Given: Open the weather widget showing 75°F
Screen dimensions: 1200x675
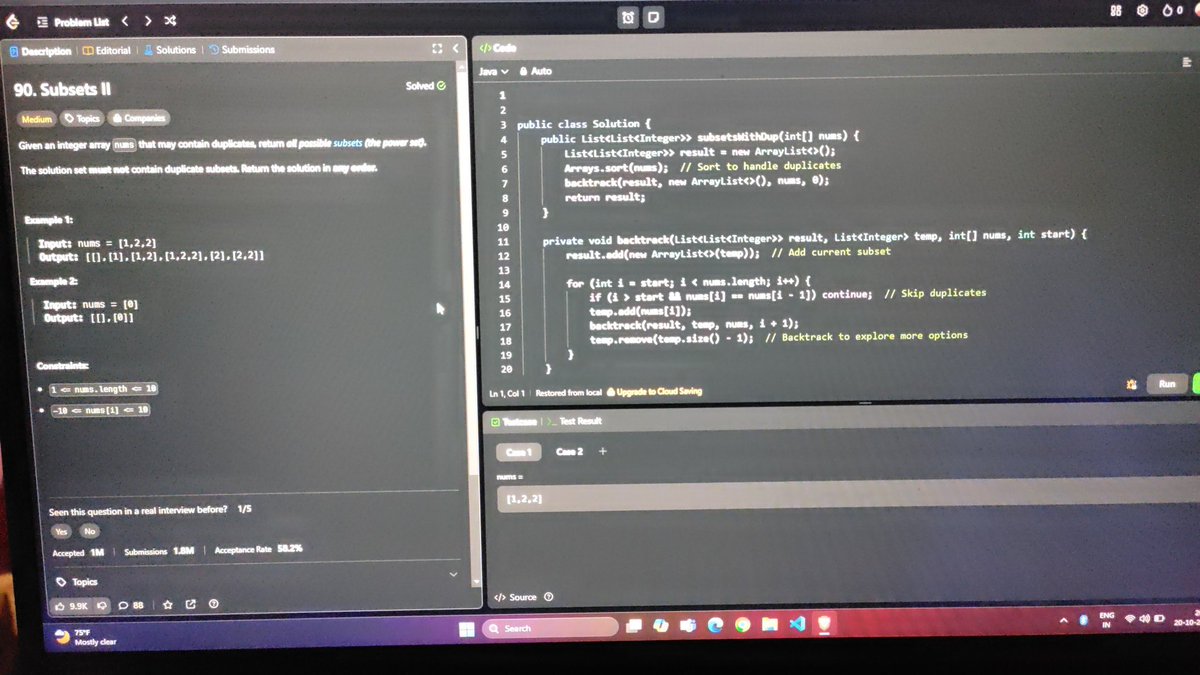Looking at the screenshot, I should (x=85, y=637).
